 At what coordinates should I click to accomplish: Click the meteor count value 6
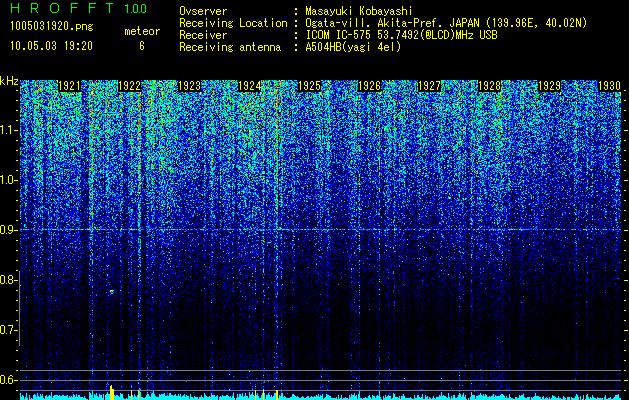(x=142, y=46)
